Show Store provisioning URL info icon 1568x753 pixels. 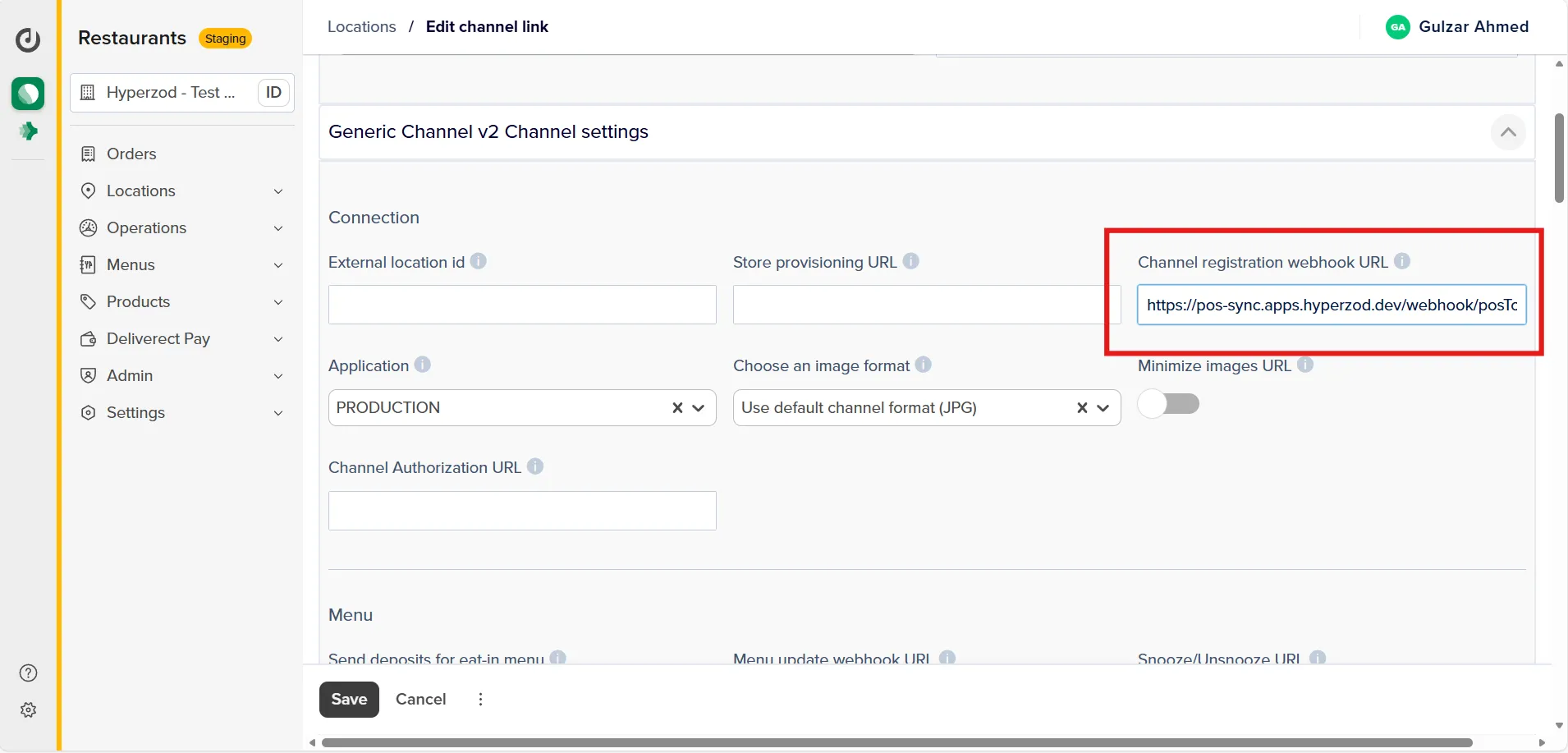(910, 261)
